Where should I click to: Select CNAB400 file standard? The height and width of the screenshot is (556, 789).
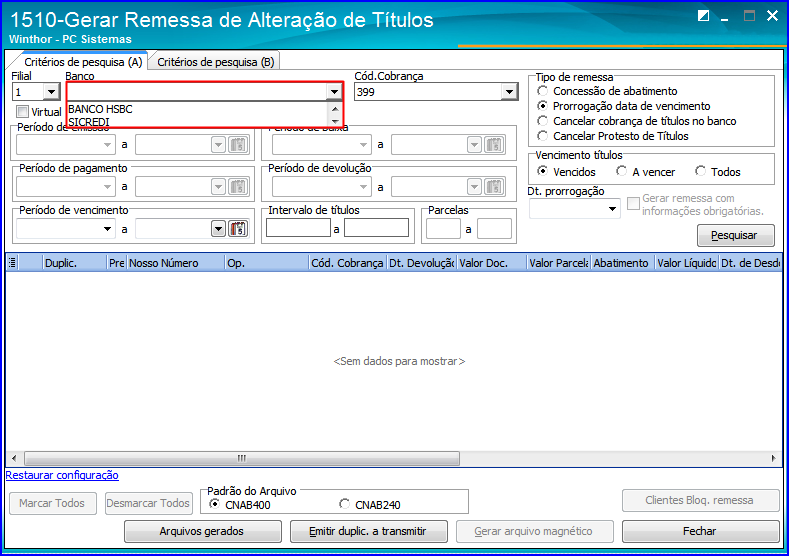(x=214, y=504)
